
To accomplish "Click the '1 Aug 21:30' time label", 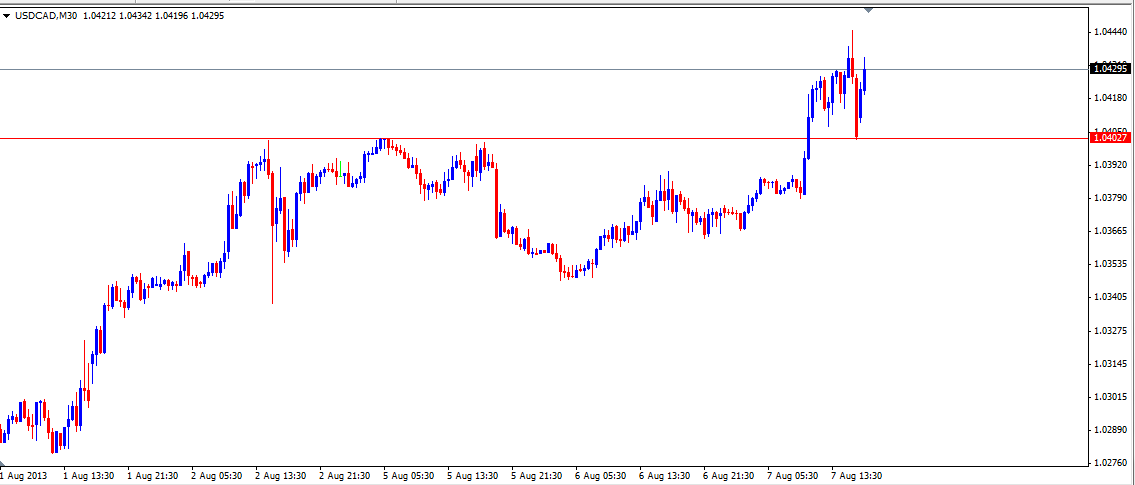I will tap(152, 475).
